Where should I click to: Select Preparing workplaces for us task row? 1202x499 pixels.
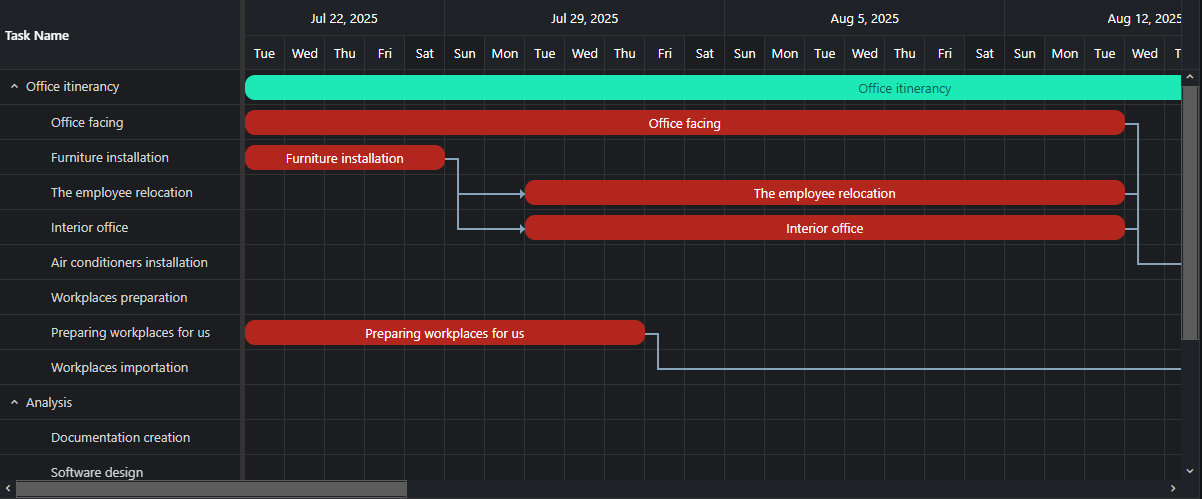coord(120,332)
